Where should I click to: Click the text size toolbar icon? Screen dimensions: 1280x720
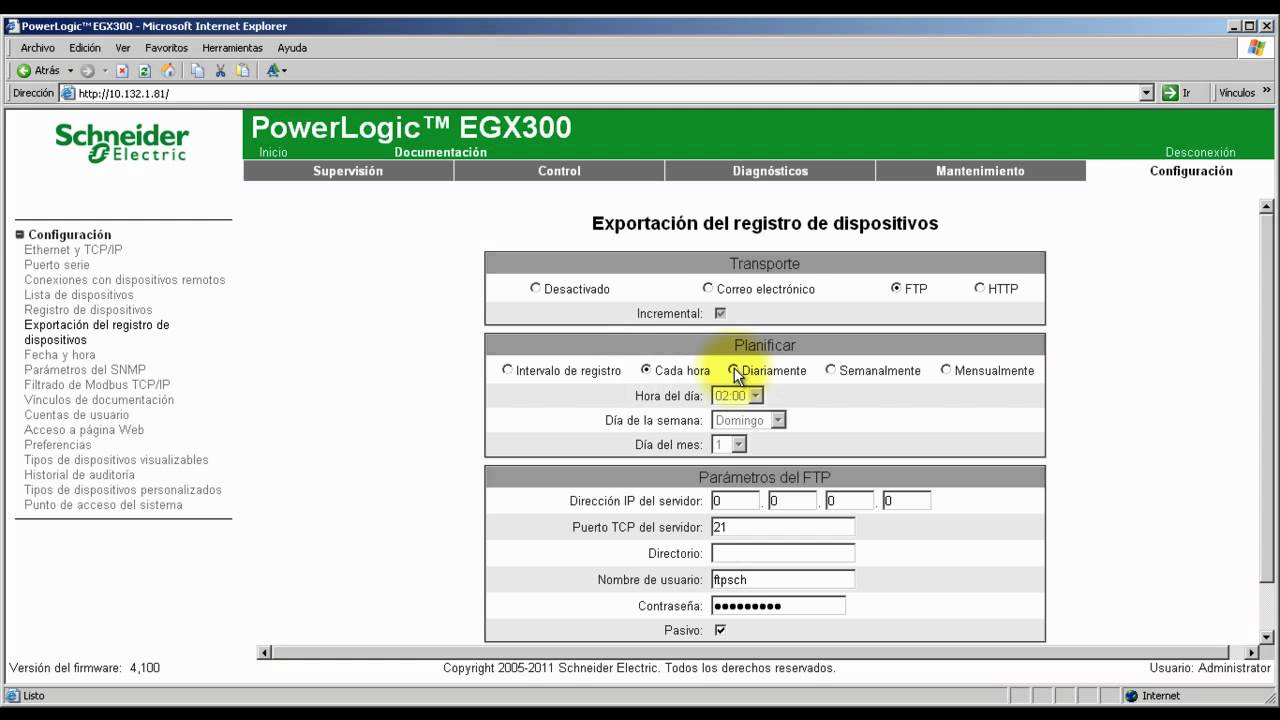273,71
